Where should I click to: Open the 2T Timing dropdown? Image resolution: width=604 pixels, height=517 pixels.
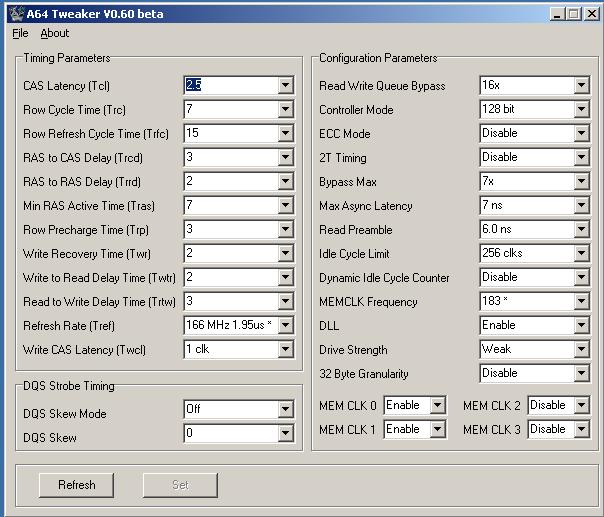coord(581,157)
